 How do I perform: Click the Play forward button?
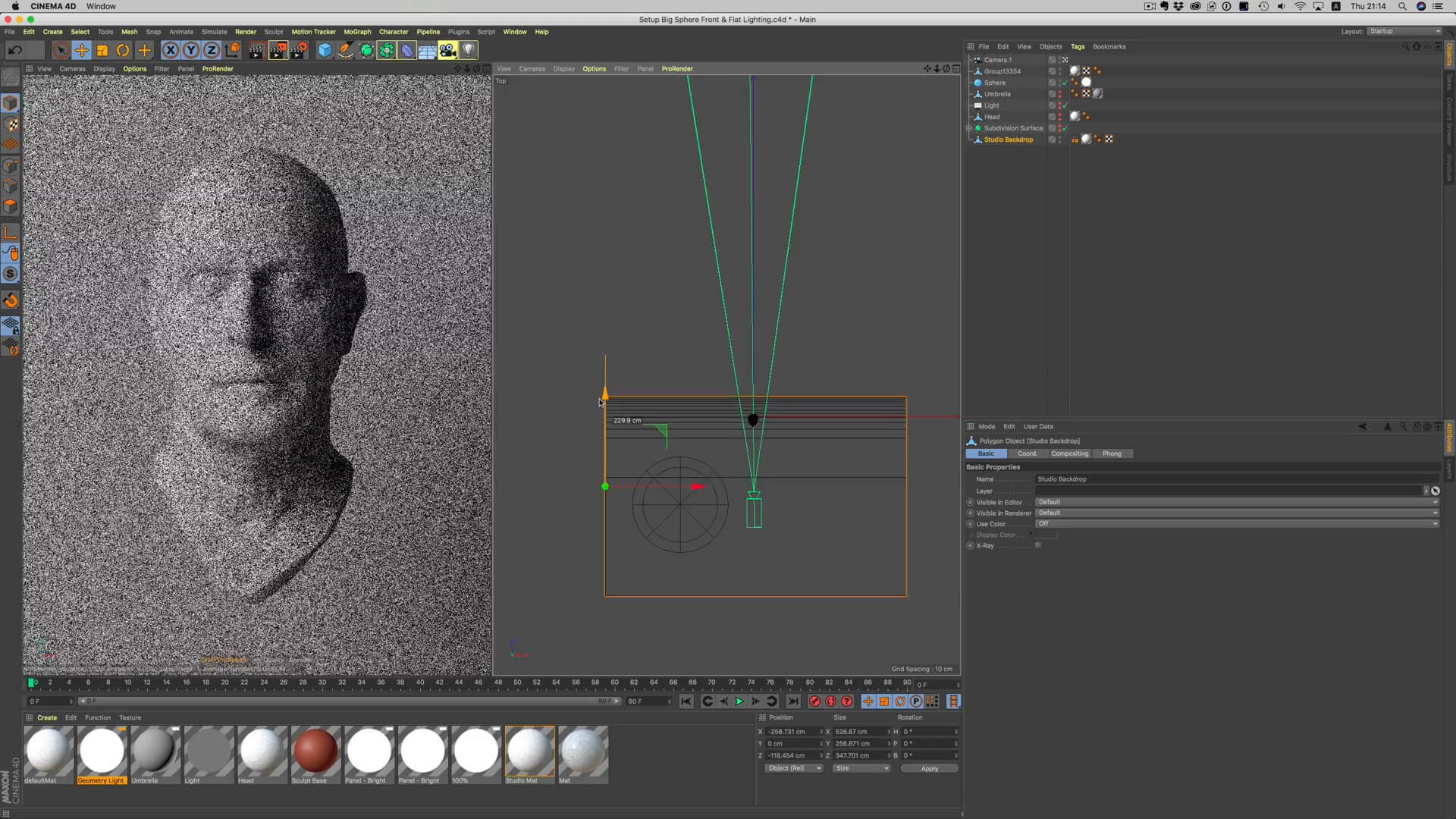point(739,701)
